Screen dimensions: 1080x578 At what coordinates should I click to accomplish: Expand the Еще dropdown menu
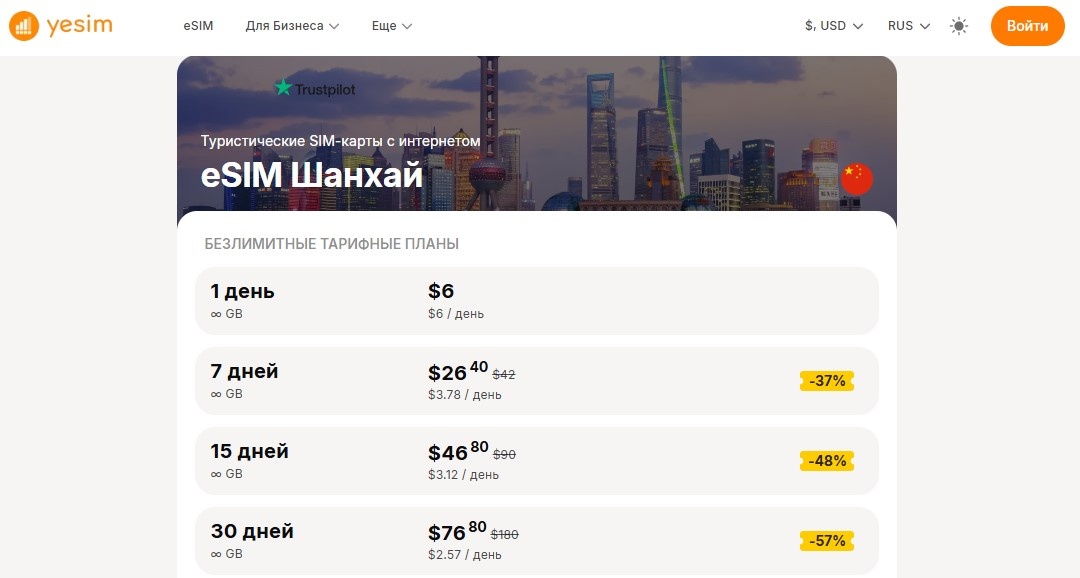pos(391,25)
